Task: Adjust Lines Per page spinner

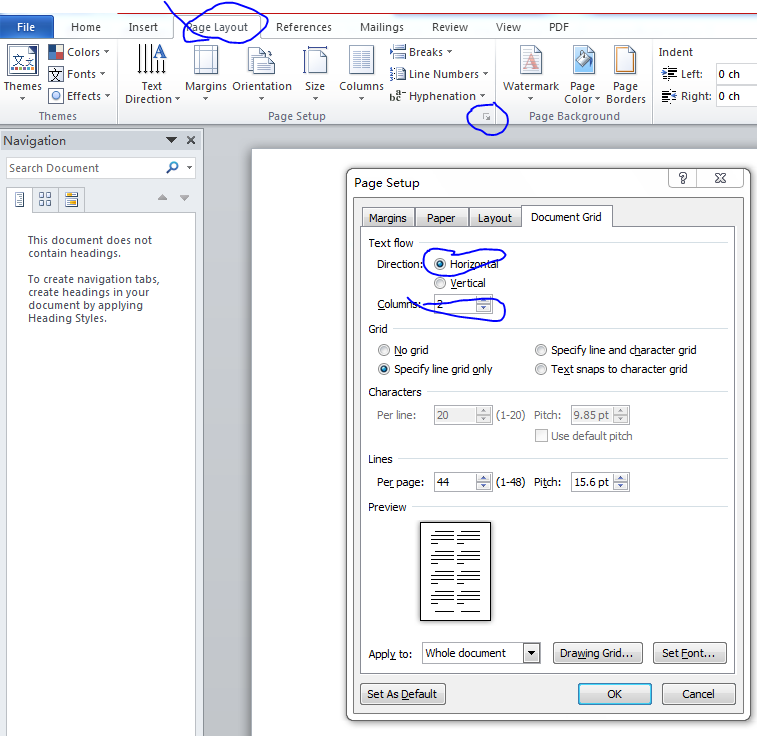Action: pyautogui.click(x=483, y=482)
